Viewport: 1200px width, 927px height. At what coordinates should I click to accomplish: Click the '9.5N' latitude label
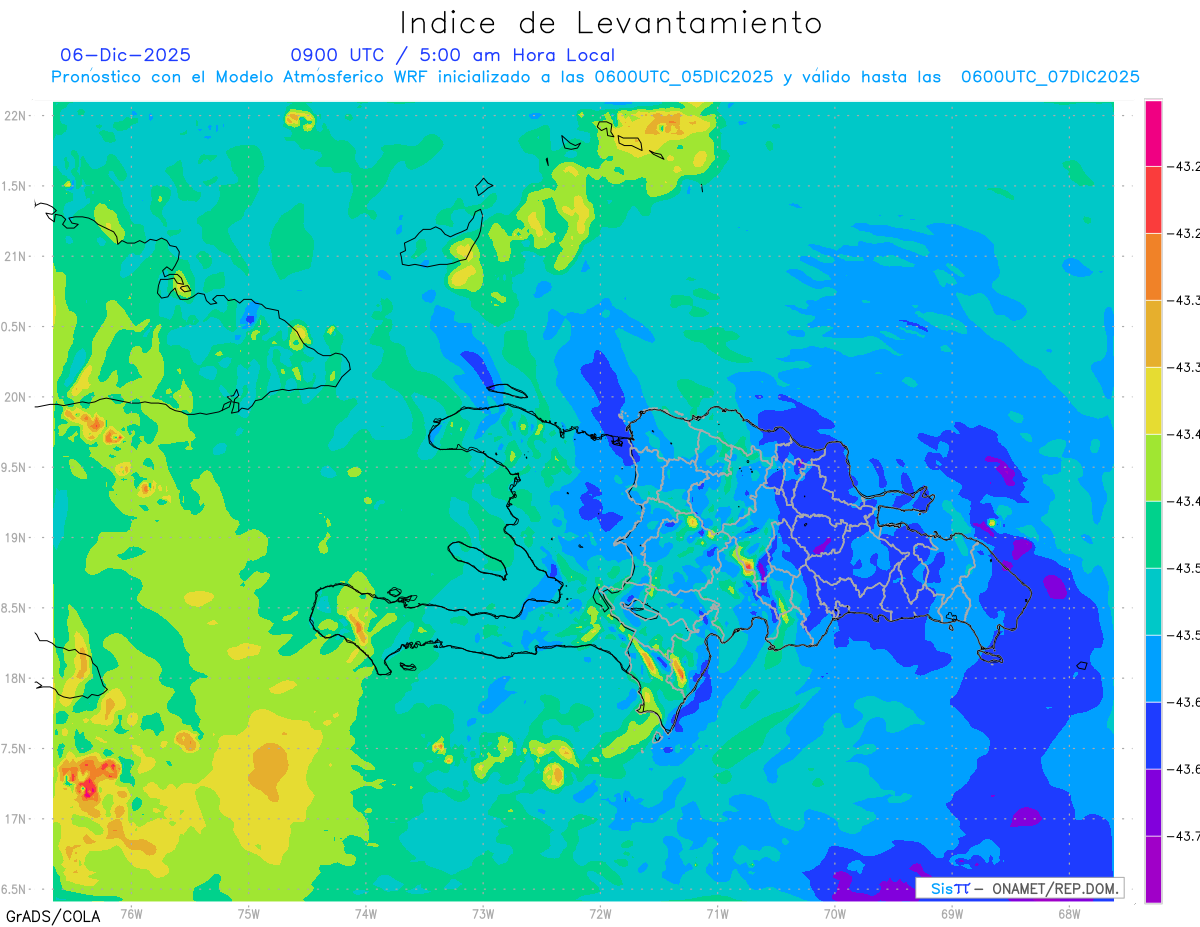click(x=15, y=467)
